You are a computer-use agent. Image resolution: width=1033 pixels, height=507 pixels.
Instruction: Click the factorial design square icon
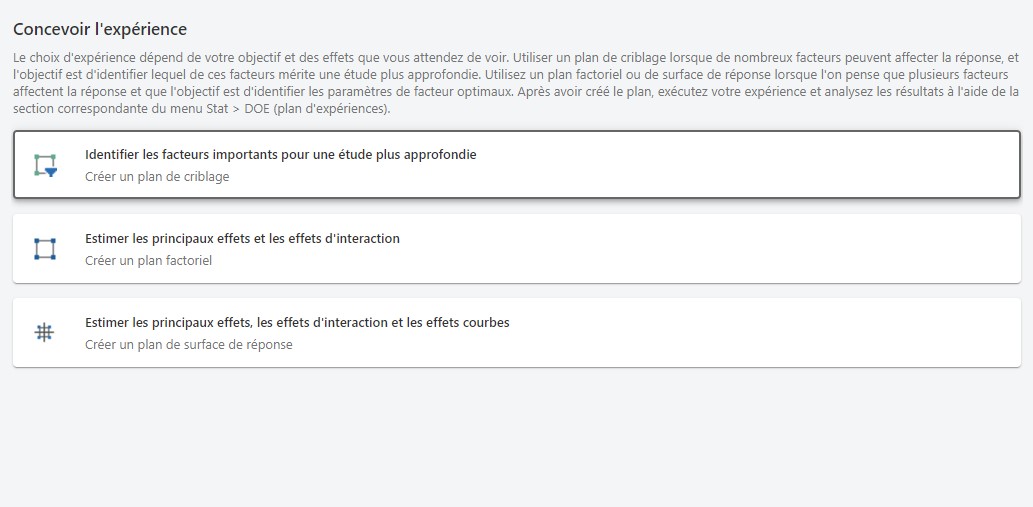pyautogui.click(x=45, y=248)
